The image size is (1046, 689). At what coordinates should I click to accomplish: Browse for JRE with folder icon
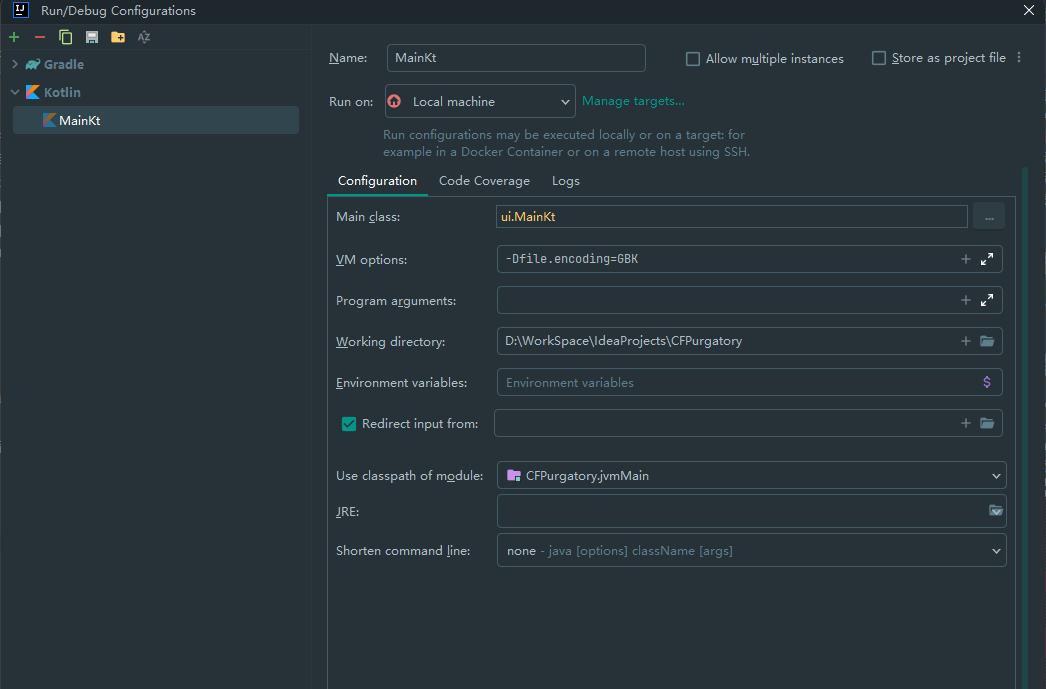tap(995, 511)
